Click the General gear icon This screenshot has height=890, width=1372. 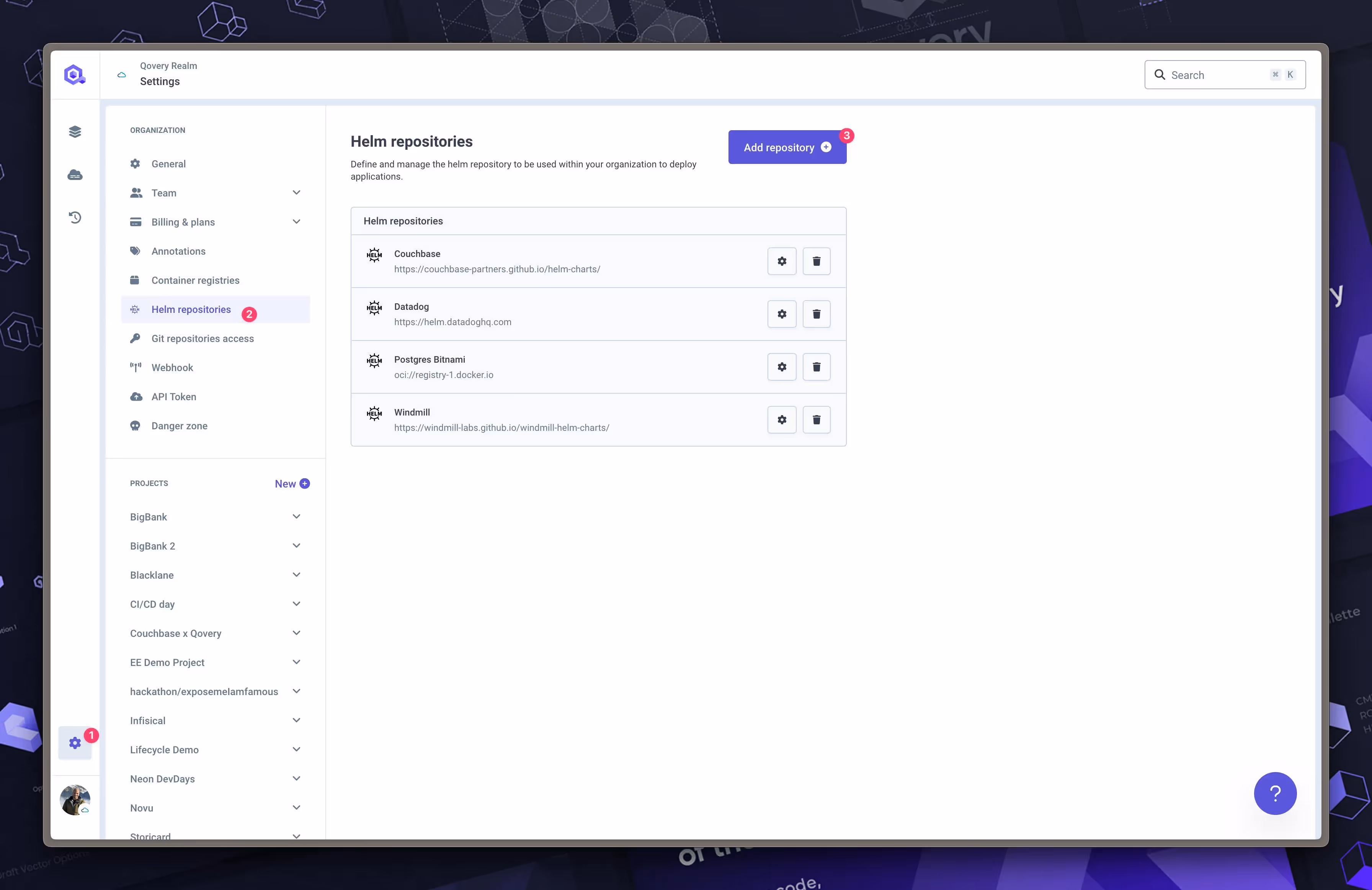(x=135, y=164)
